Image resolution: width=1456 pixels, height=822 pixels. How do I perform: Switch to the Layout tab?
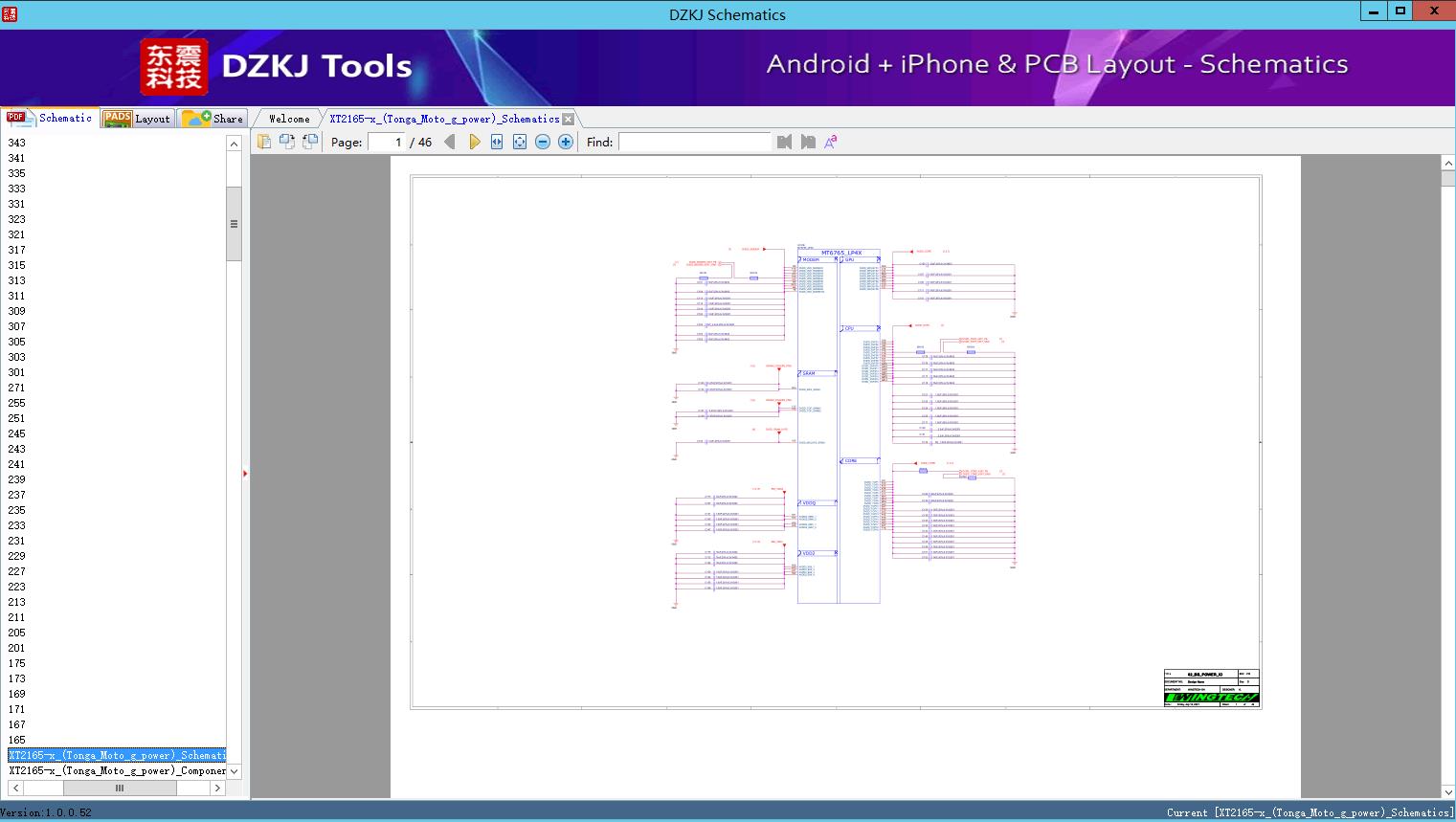138,119
